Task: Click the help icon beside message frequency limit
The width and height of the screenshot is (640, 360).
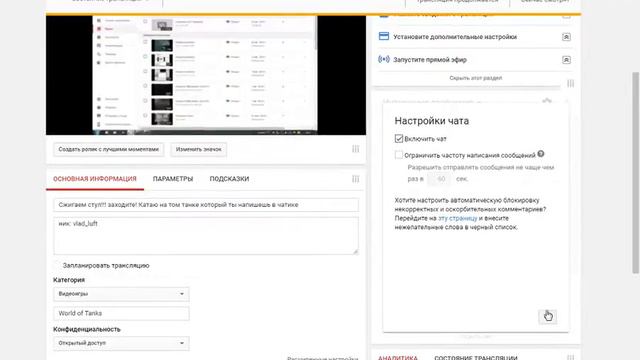Action: coord(541,154)
